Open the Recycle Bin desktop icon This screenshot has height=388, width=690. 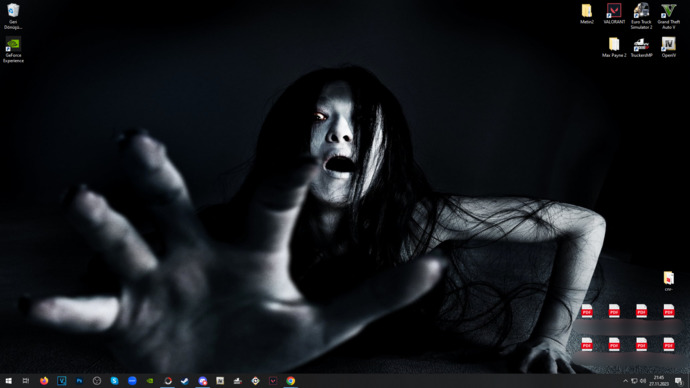point(13,16)
